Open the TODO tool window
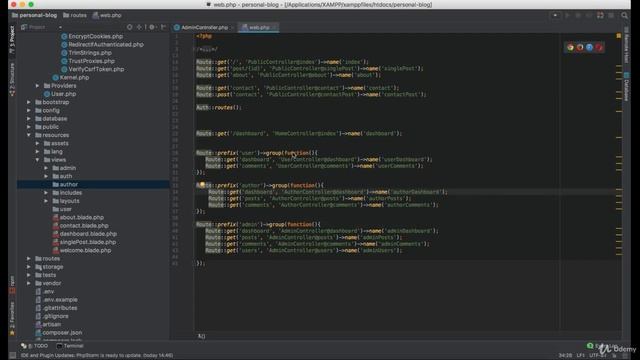The width and height of the screenshot is (640, 360). point(35,346)
